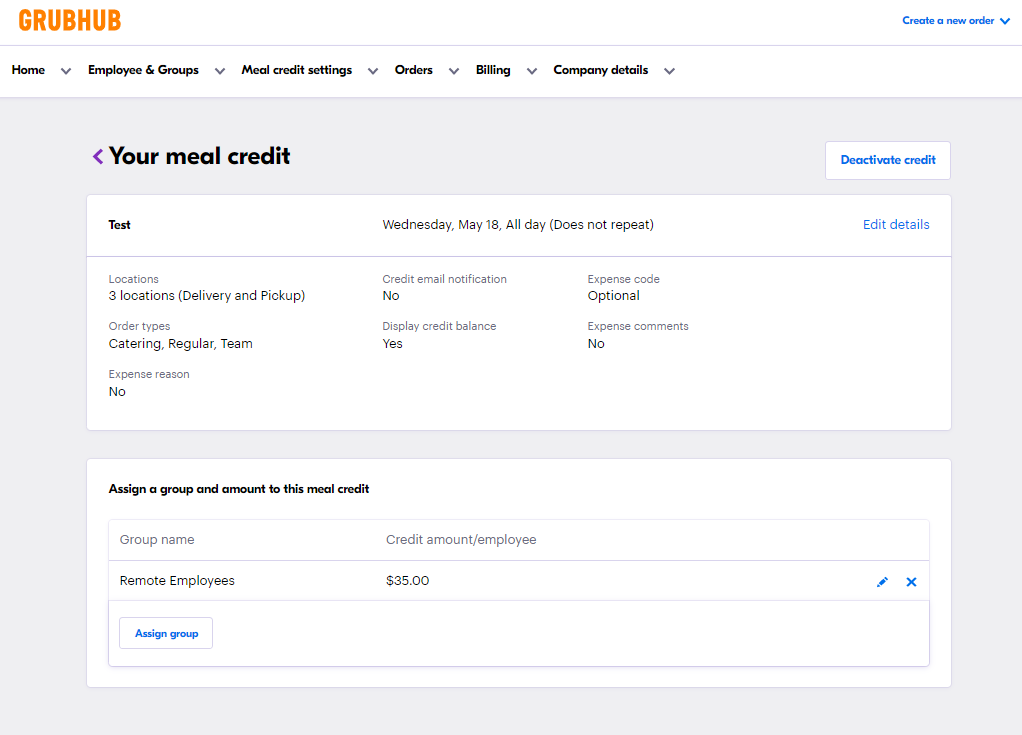Edit the Remote Employees group with the pencil icon

[882, 582]
